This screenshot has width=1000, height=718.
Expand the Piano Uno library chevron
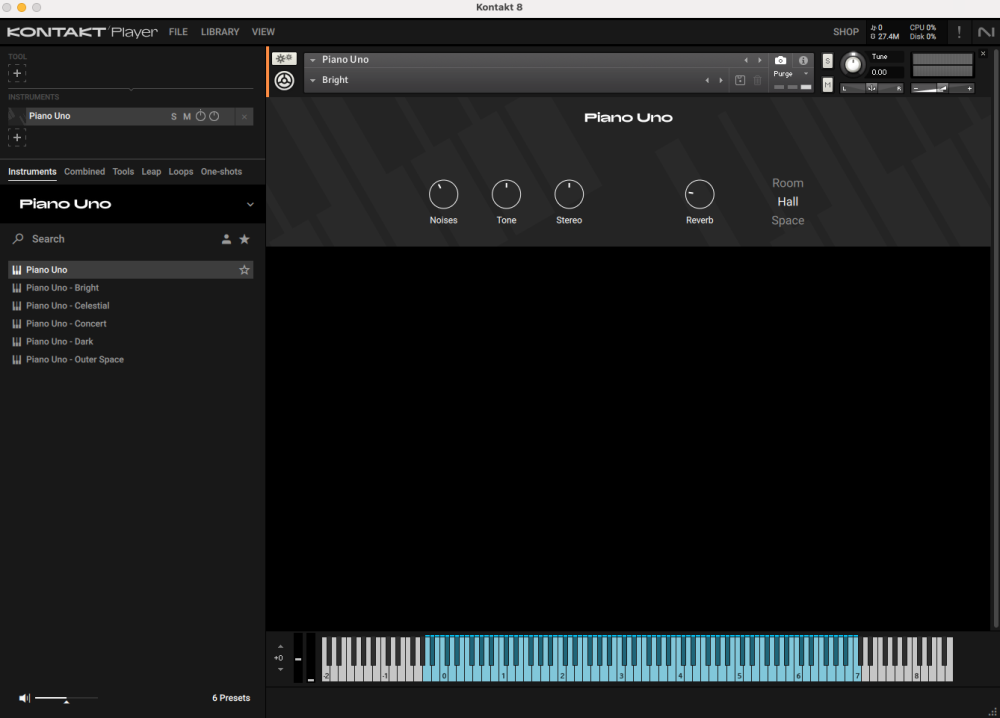(250, 205)
